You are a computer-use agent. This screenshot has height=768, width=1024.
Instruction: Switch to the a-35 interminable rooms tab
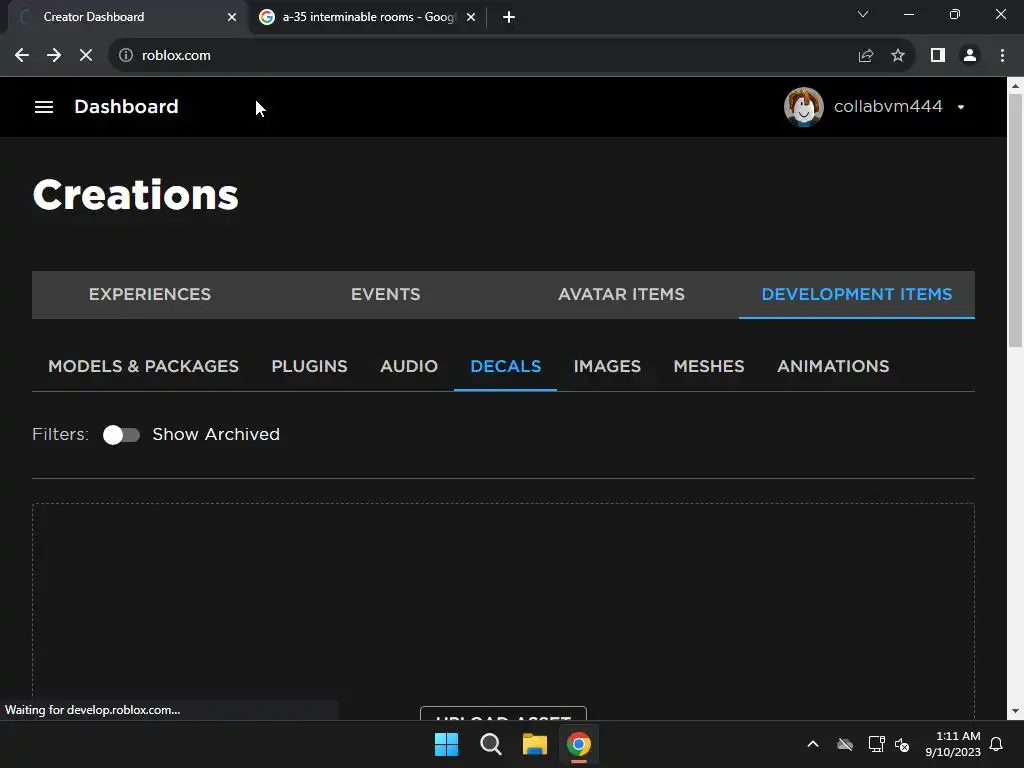point(368,17)
